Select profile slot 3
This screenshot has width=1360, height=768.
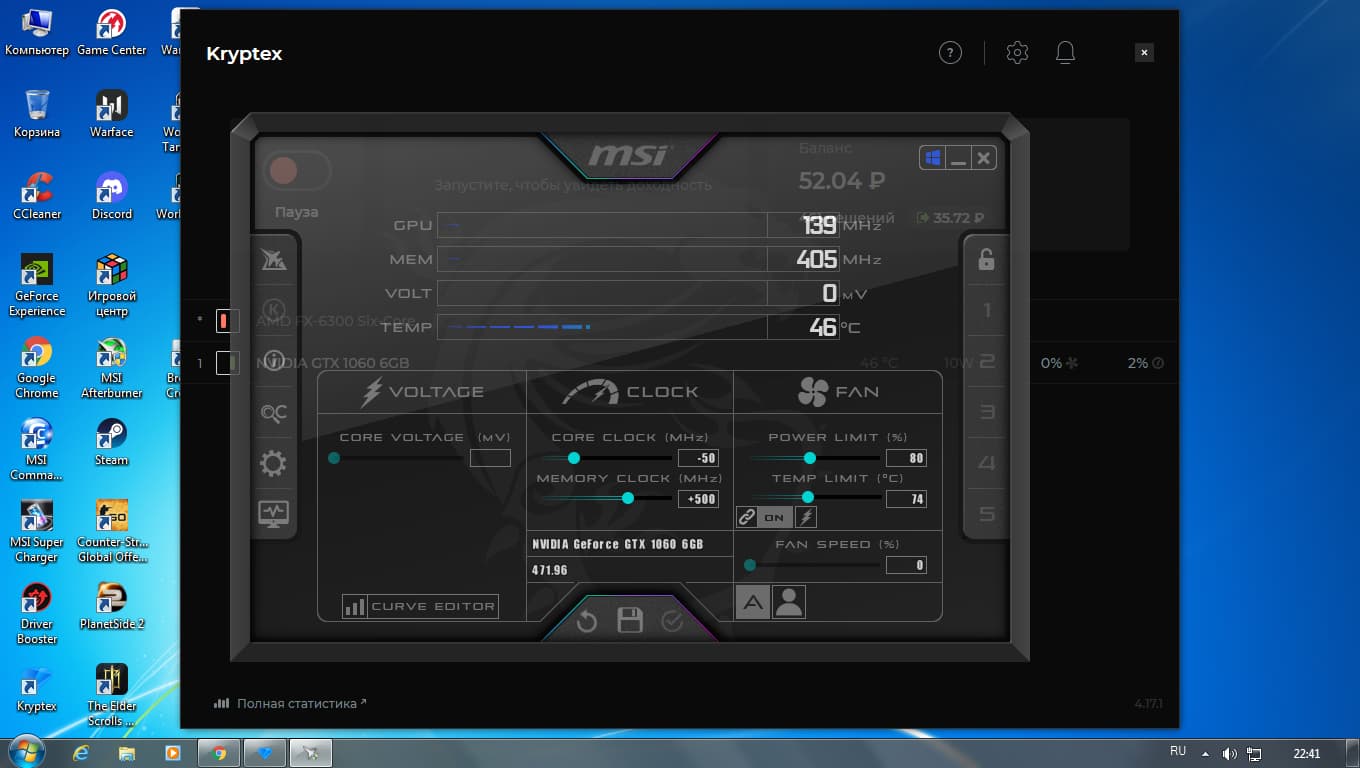point(986,412)
